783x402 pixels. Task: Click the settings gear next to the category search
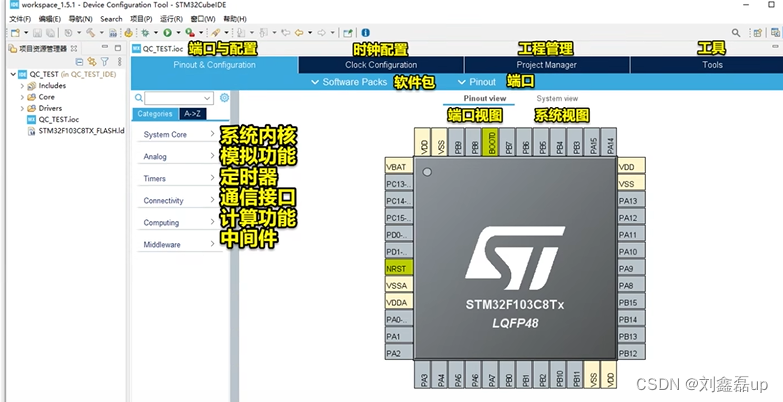(224, 97)
